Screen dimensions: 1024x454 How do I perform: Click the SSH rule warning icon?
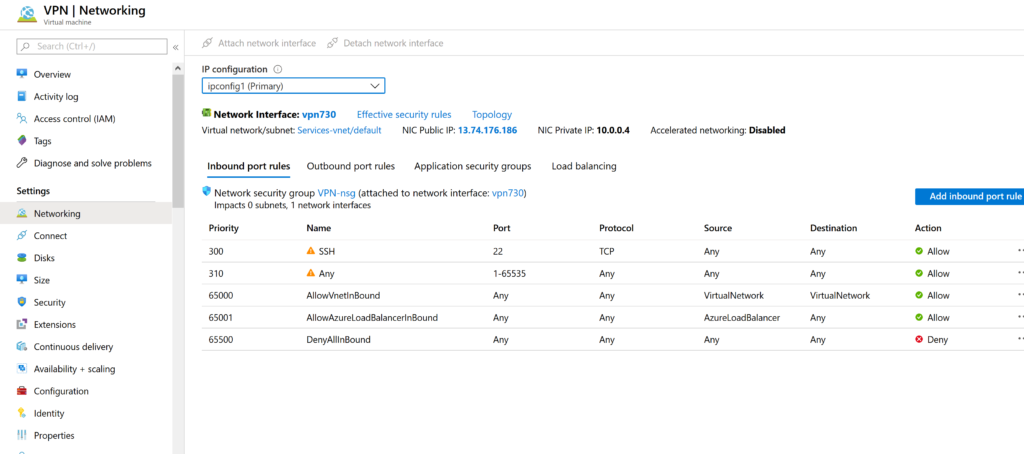click(x=311, y=251)
